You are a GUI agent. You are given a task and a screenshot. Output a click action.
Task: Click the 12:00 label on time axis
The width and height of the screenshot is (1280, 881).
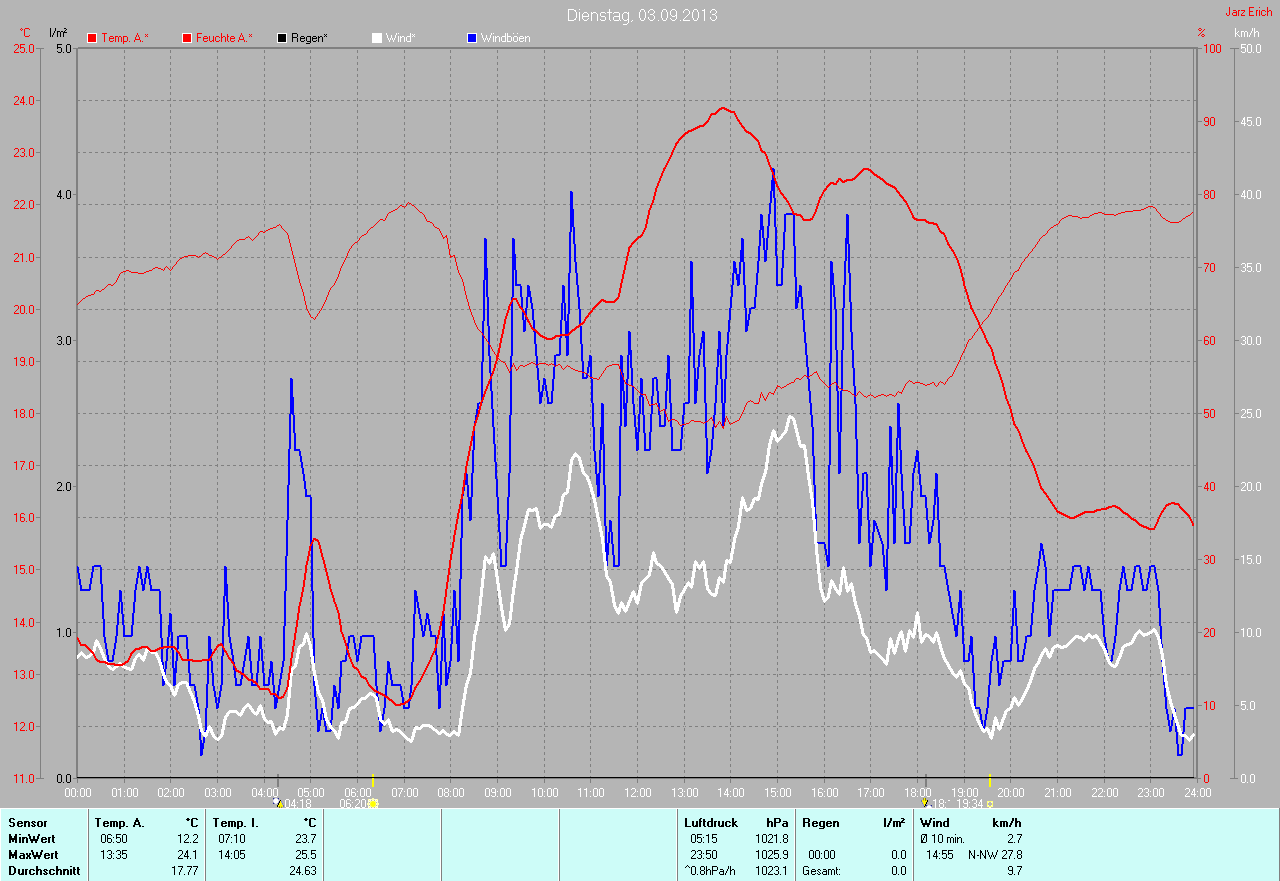(637, 792)
